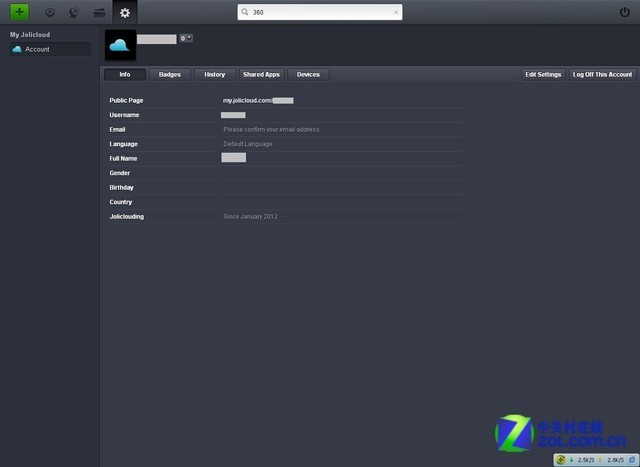Click the green plus add button
The width and height of the screenshot is (640, 467).
[x=20, y=12]
